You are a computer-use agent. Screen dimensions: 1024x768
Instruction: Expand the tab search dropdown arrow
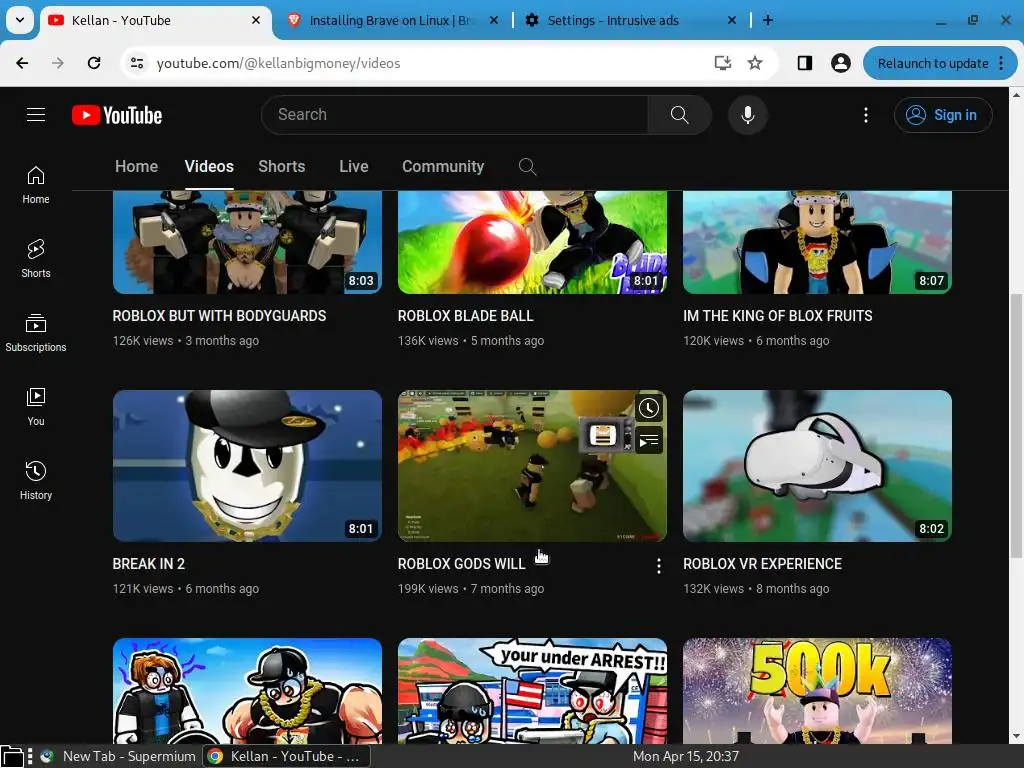pos(20,20)
